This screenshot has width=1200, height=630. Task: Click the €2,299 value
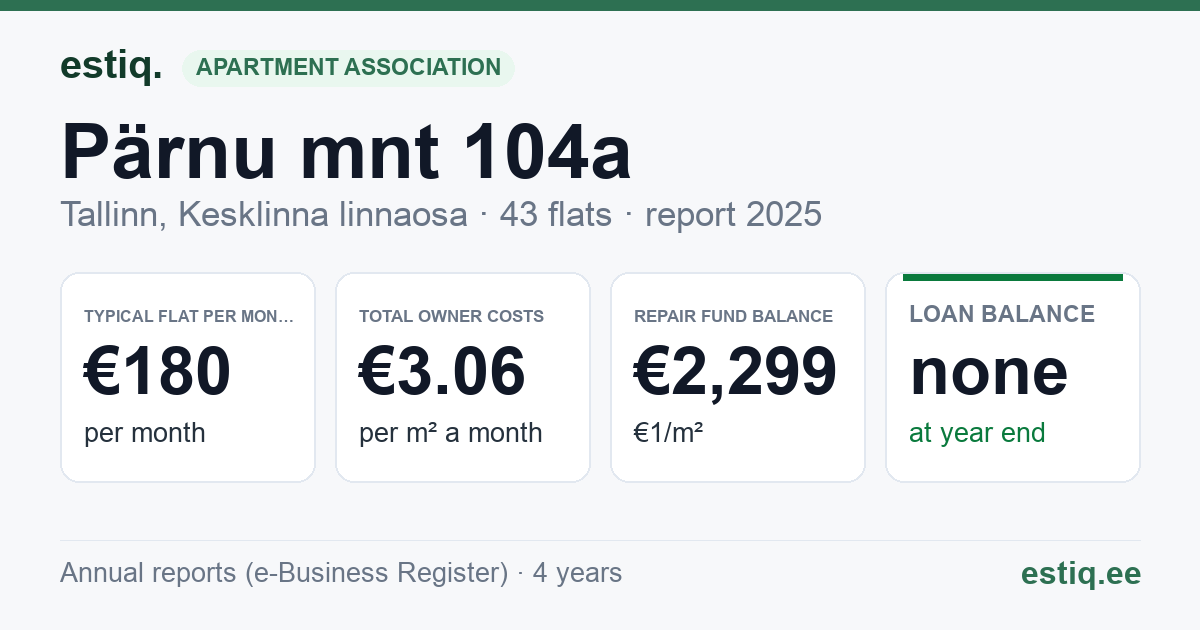[736, 372]
